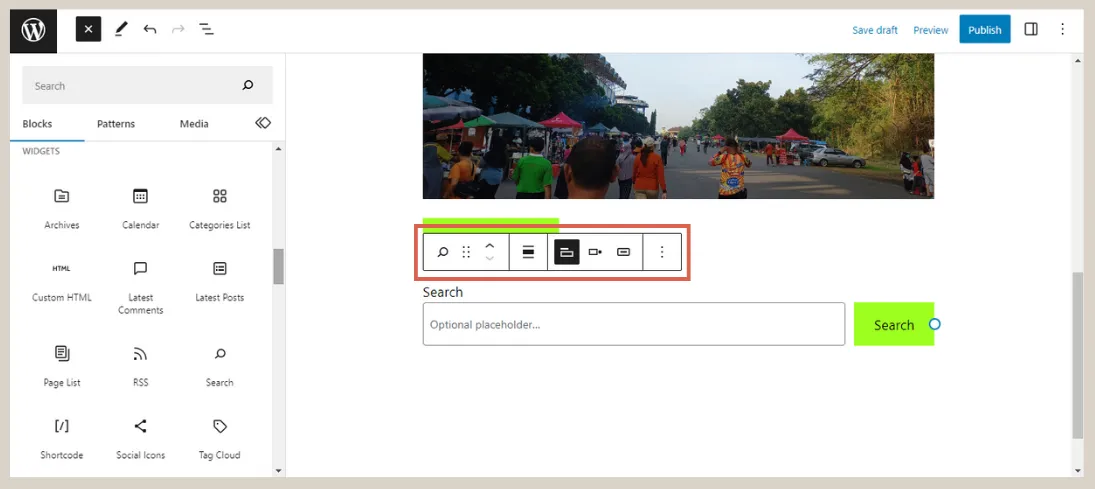Image resolution: width=1095 pixels, height=489 pixels.
Task: Open the synced patterns diamond tab
Action: pyautogui.click(x=263, y=123)
